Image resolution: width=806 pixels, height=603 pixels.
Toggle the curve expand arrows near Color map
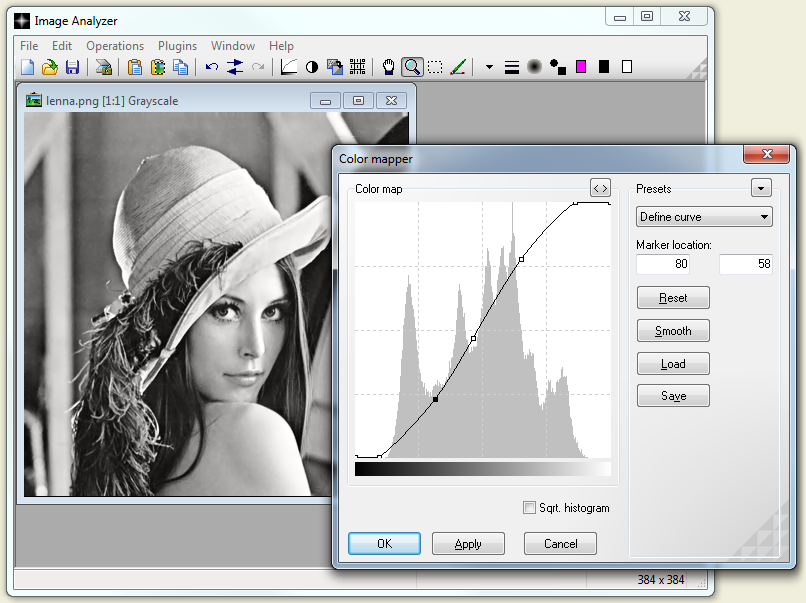(599, 188)
